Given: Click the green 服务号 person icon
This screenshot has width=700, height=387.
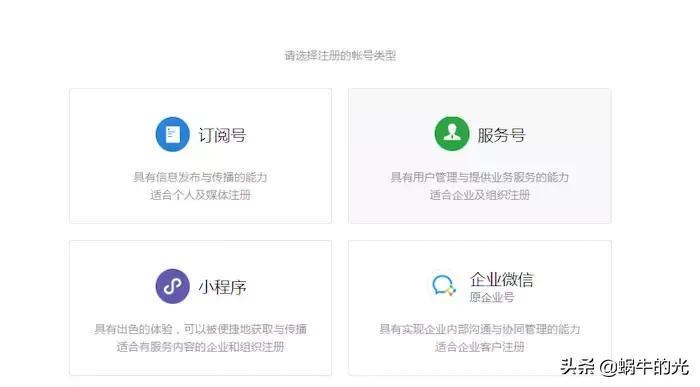Looking at the screenshot, I should tap(452, 134).
